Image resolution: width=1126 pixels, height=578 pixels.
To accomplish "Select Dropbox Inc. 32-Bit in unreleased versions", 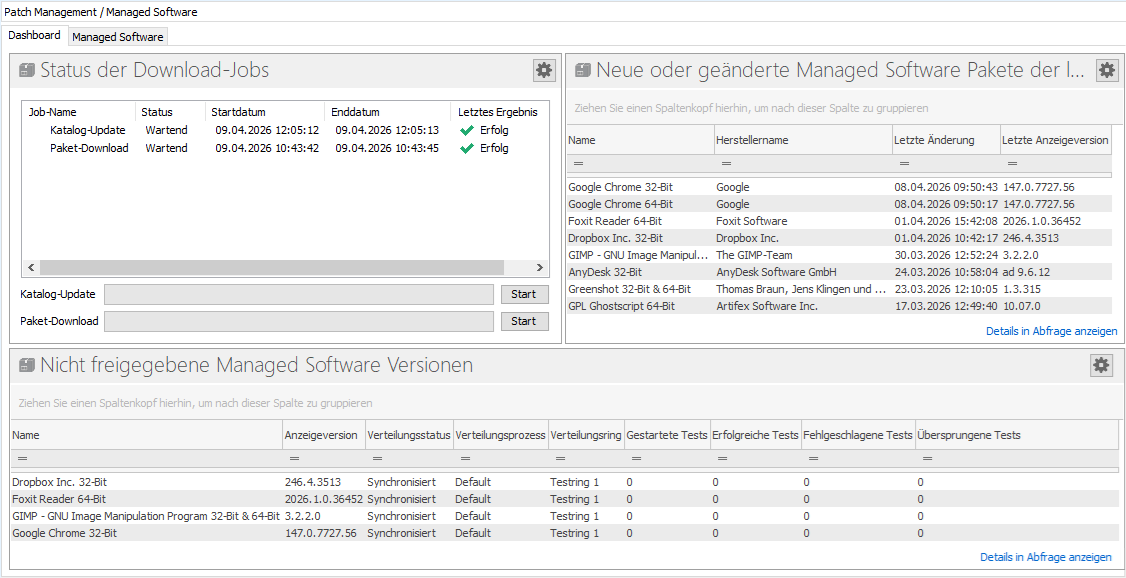I will [x=562, y=482].
